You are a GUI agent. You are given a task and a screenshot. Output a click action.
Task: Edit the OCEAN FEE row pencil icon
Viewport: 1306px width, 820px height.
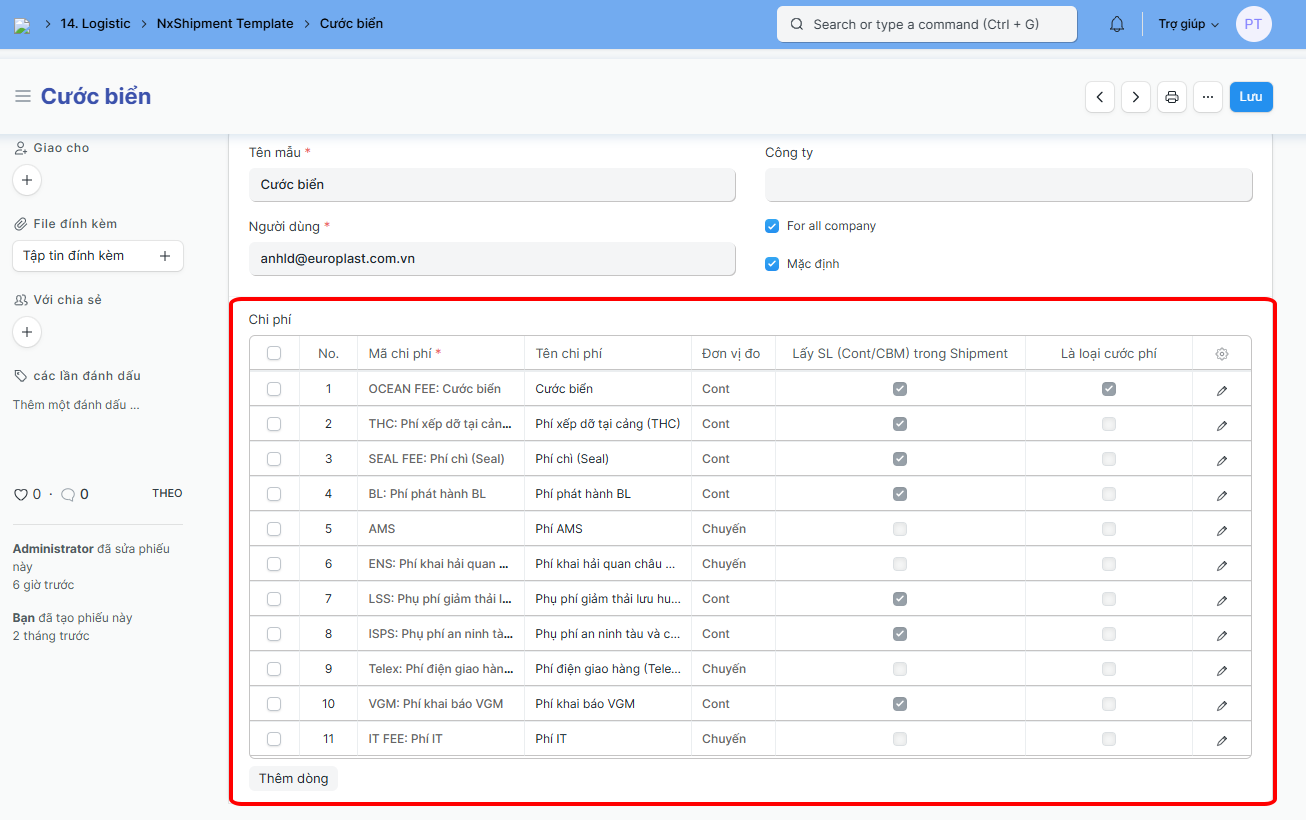(x=1221, y=390)
